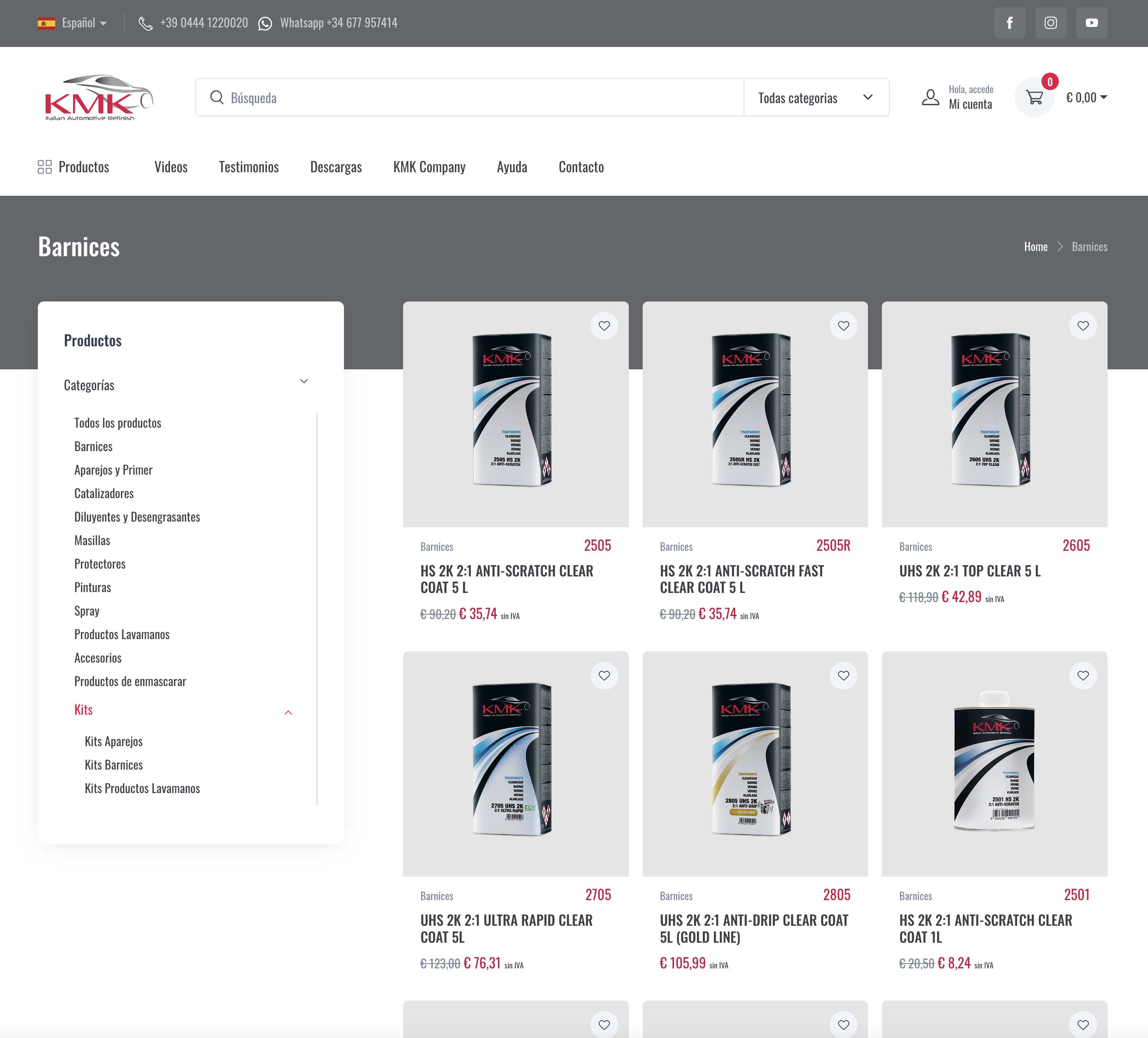This screenshot has width=1148, height=1038.
Task: Open Testimonios in navigation
Action: click(249, 167)
